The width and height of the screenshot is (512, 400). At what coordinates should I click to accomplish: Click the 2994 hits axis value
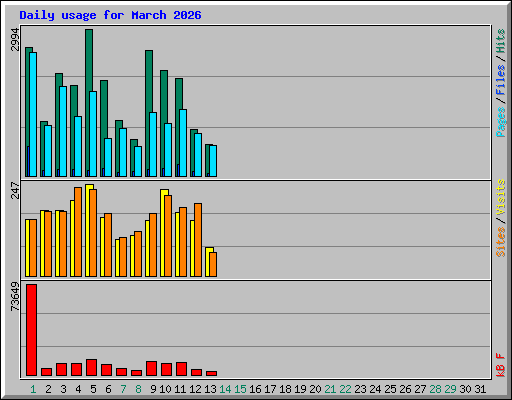[15, 39]
